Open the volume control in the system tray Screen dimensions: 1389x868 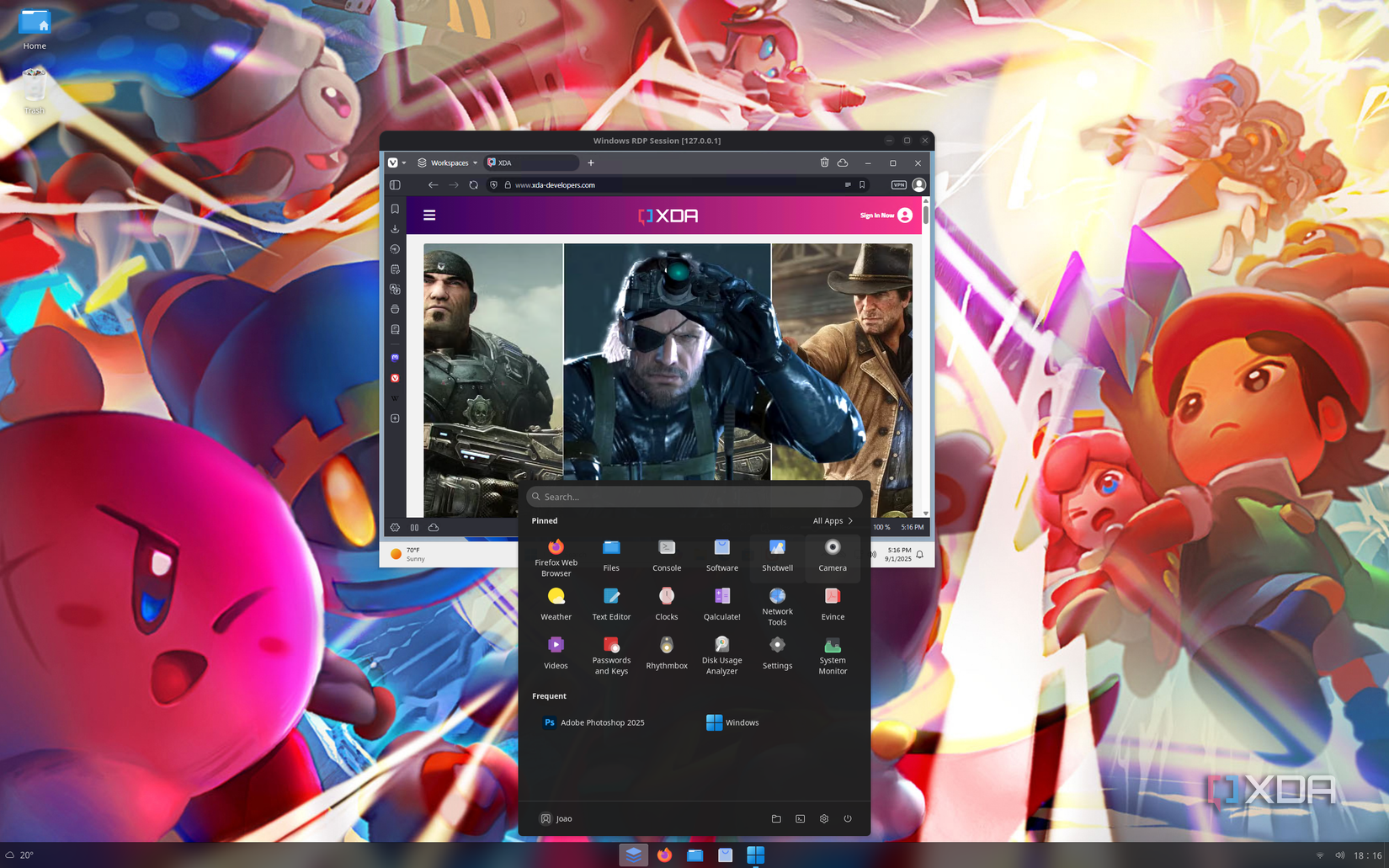pyautogui.click(x=1339, y=855)
